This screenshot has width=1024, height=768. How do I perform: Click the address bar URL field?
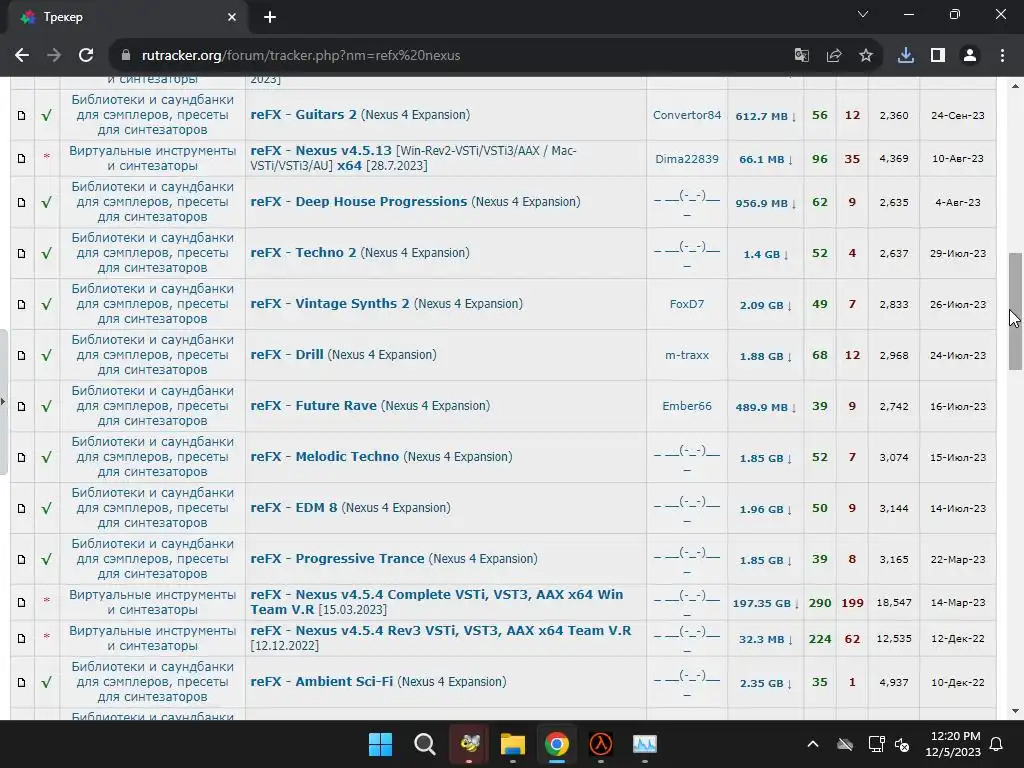pos(457,56)
